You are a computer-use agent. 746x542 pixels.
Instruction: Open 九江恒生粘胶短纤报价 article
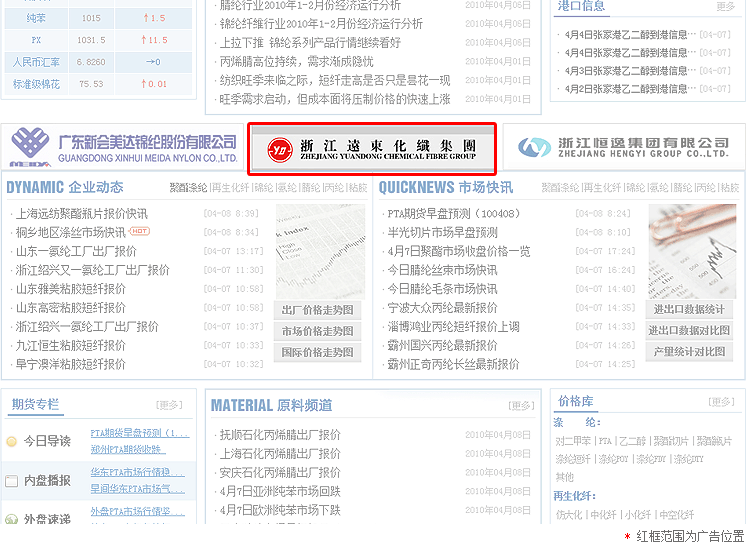pyautogui.click(x=71, y=345)
